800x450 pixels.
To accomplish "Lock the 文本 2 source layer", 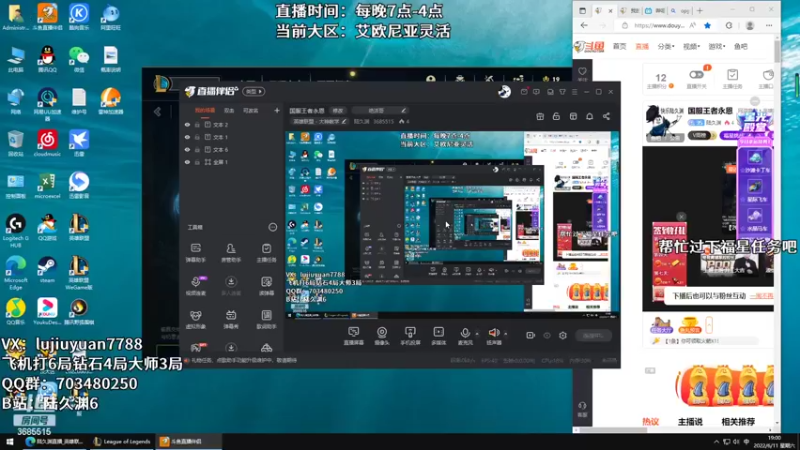I will pos(197,124).
